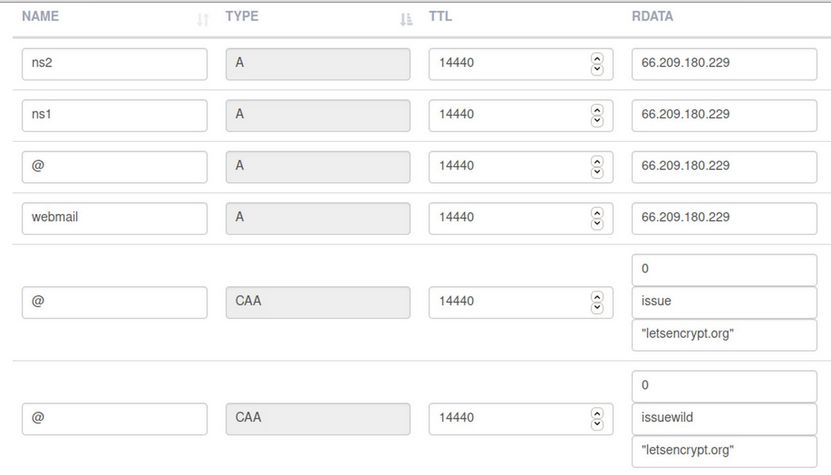Click TTL stepper arrows in webmail row
Screen dimensions: 831x475
[x=598, y=217]
